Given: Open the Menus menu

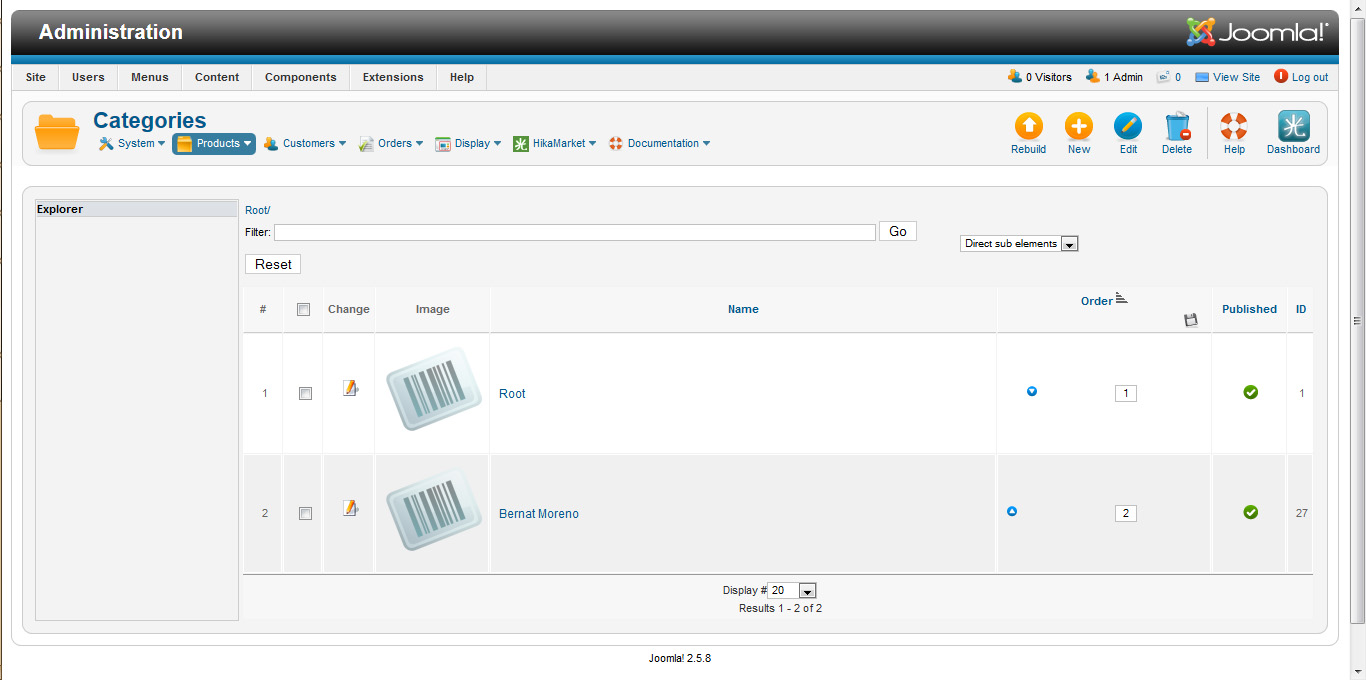Looking at the screenshot, I should [150, 77].
